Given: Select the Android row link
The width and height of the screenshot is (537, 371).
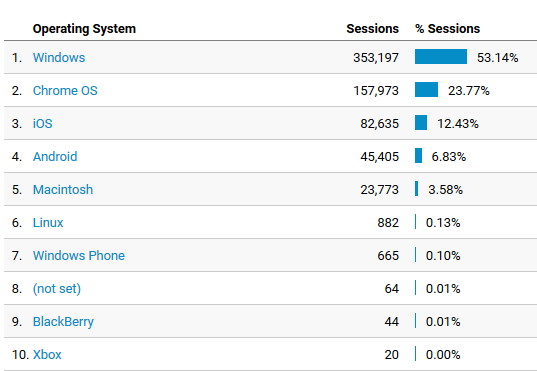Looking at the screenshot, I should pos(55,157).
